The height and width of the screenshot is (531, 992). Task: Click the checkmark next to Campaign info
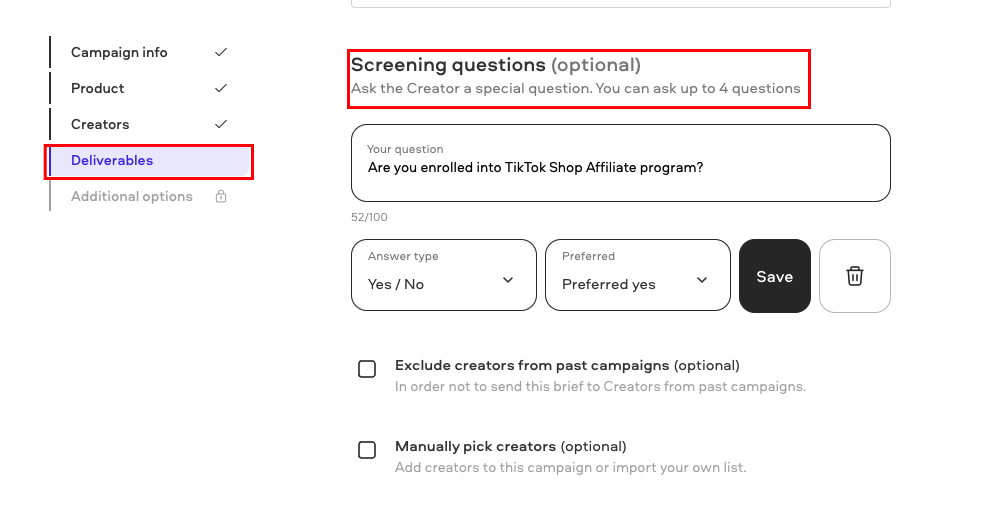(x=221, y=52)
